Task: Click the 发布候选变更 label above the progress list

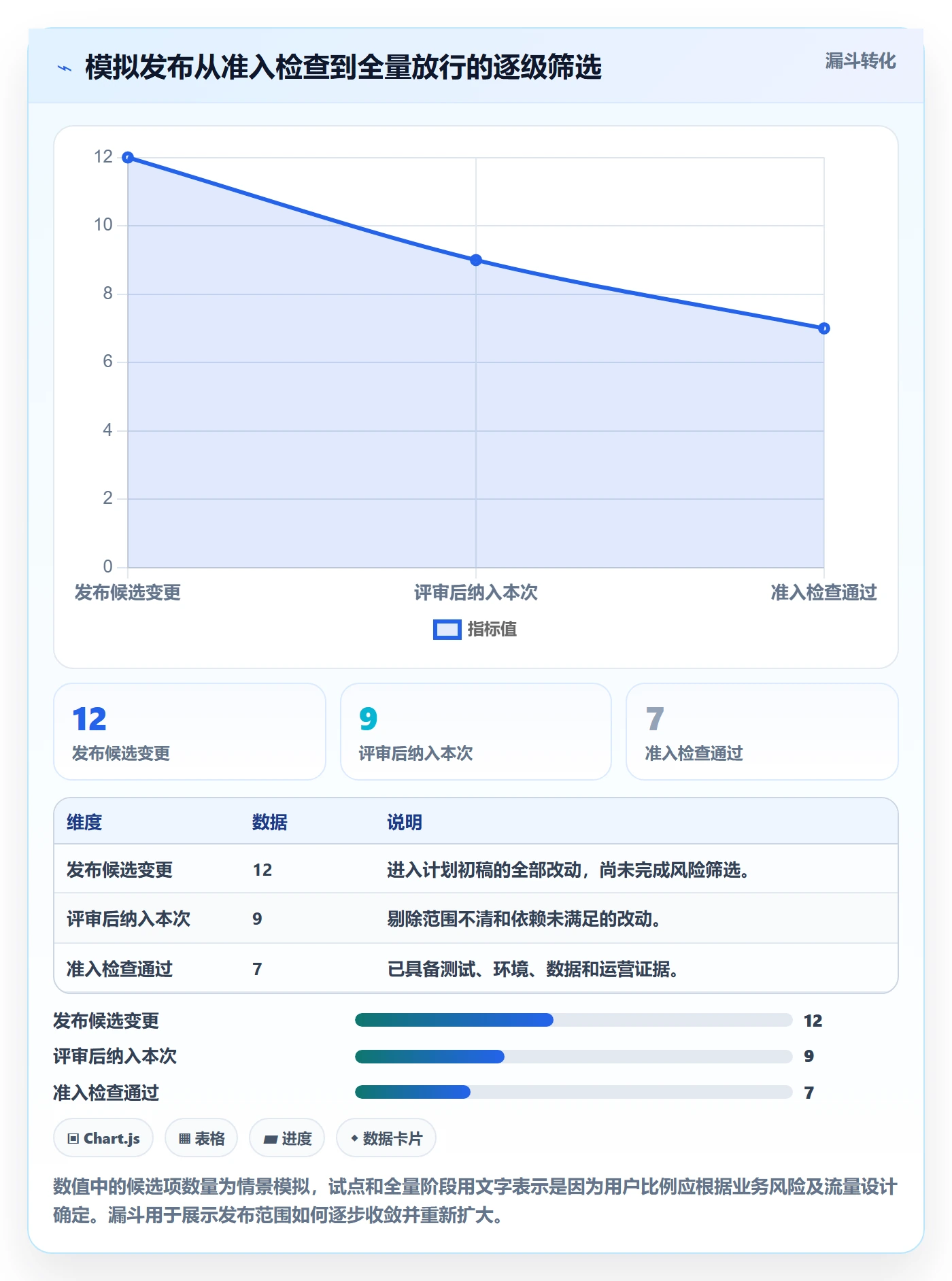Action: pyautogui.click(x=106, y=1021)
